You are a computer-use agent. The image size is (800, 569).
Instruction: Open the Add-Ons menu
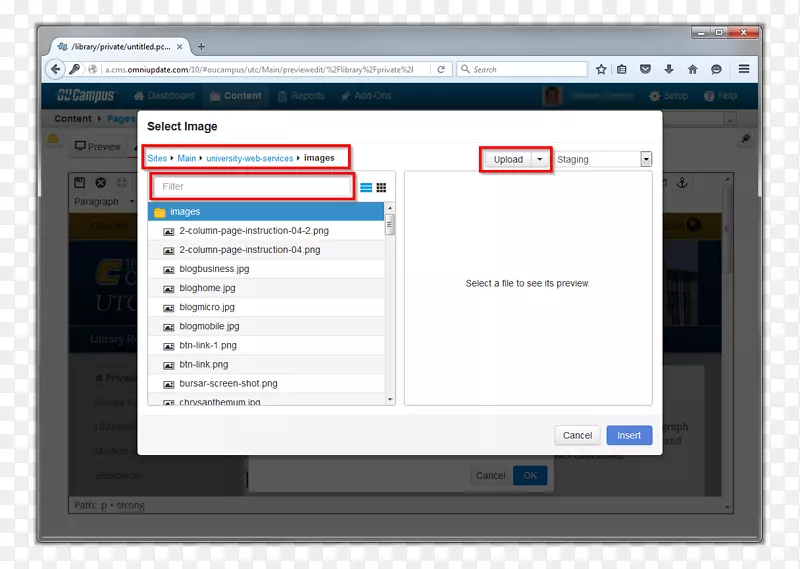tap(366, 95)
